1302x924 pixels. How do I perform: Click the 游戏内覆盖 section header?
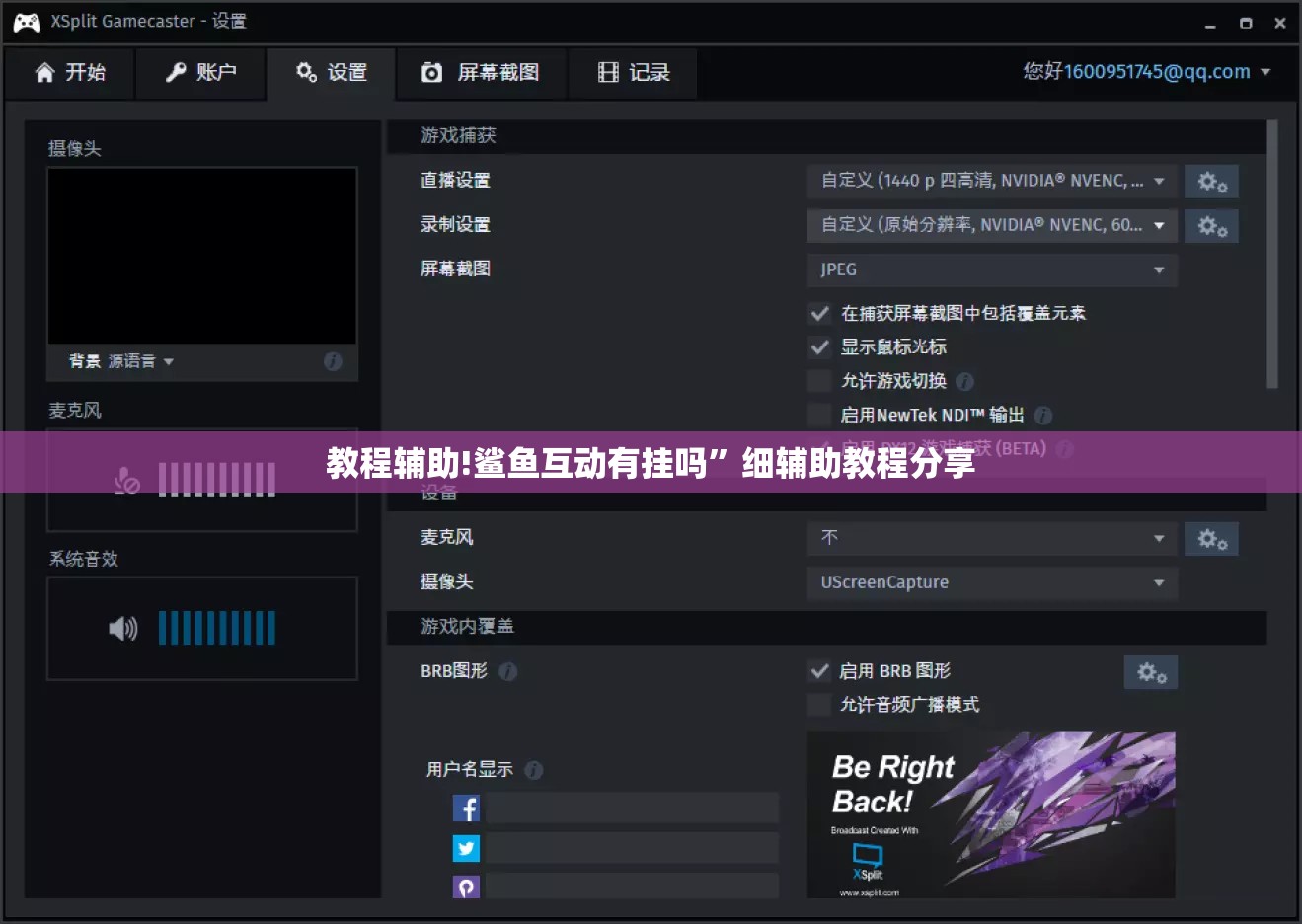tap(826, 627)
